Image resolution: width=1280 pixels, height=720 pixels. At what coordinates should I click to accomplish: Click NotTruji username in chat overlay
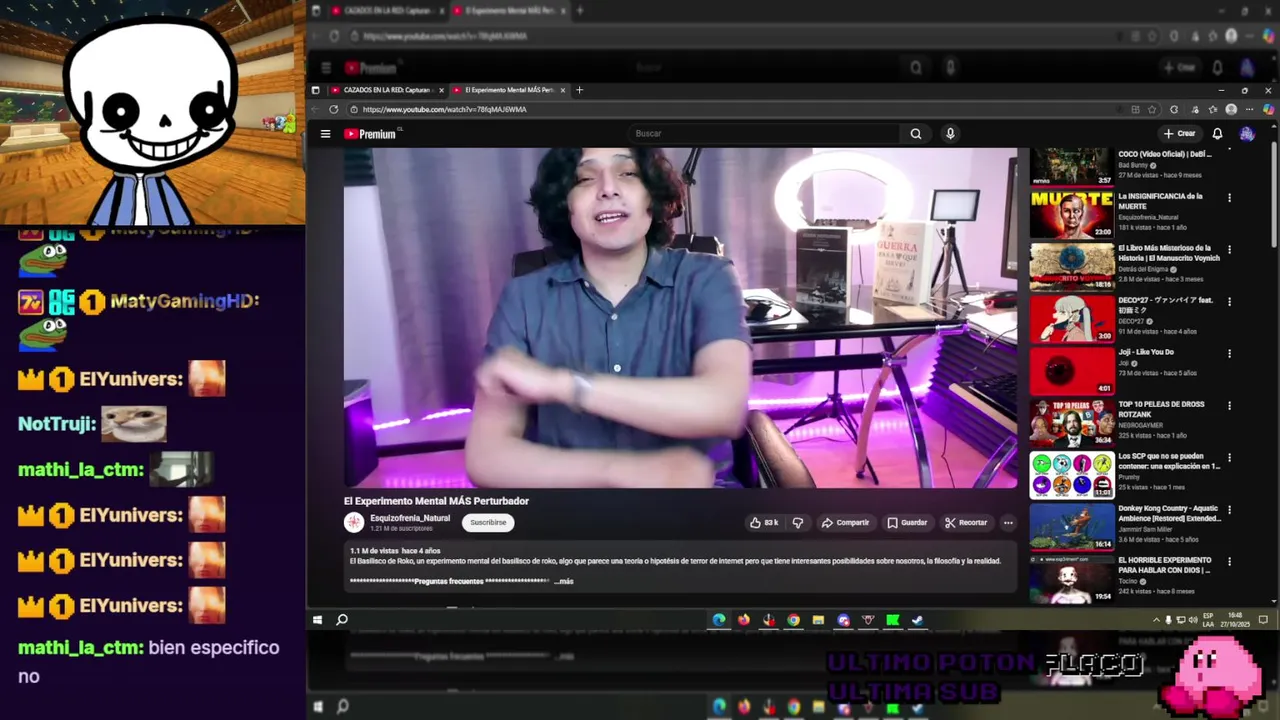pyautogui.click(x=57, y=424)
